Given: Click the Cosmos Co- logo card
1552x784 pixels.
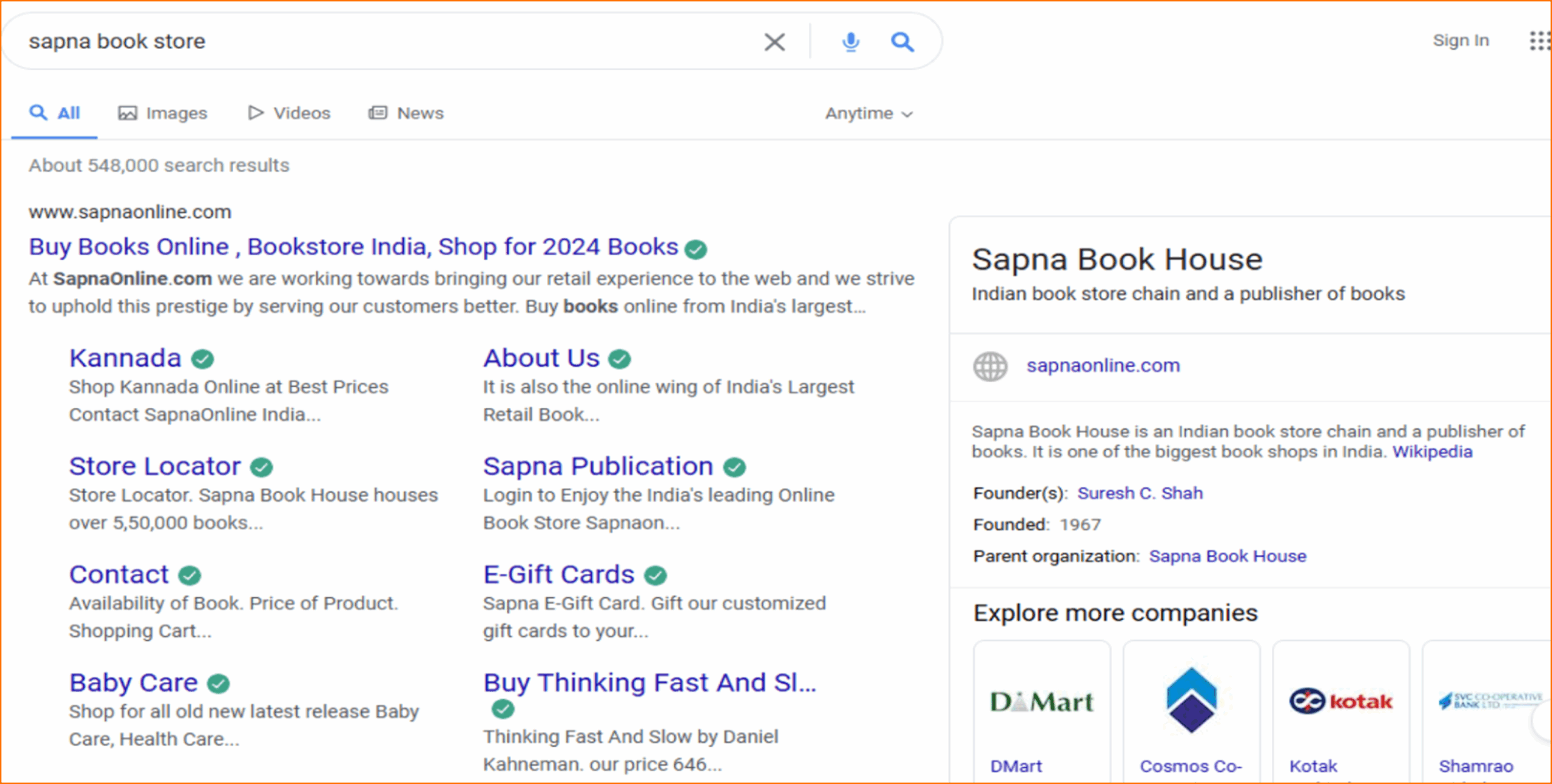Looking at the screenshot, I should [1191, 701].
